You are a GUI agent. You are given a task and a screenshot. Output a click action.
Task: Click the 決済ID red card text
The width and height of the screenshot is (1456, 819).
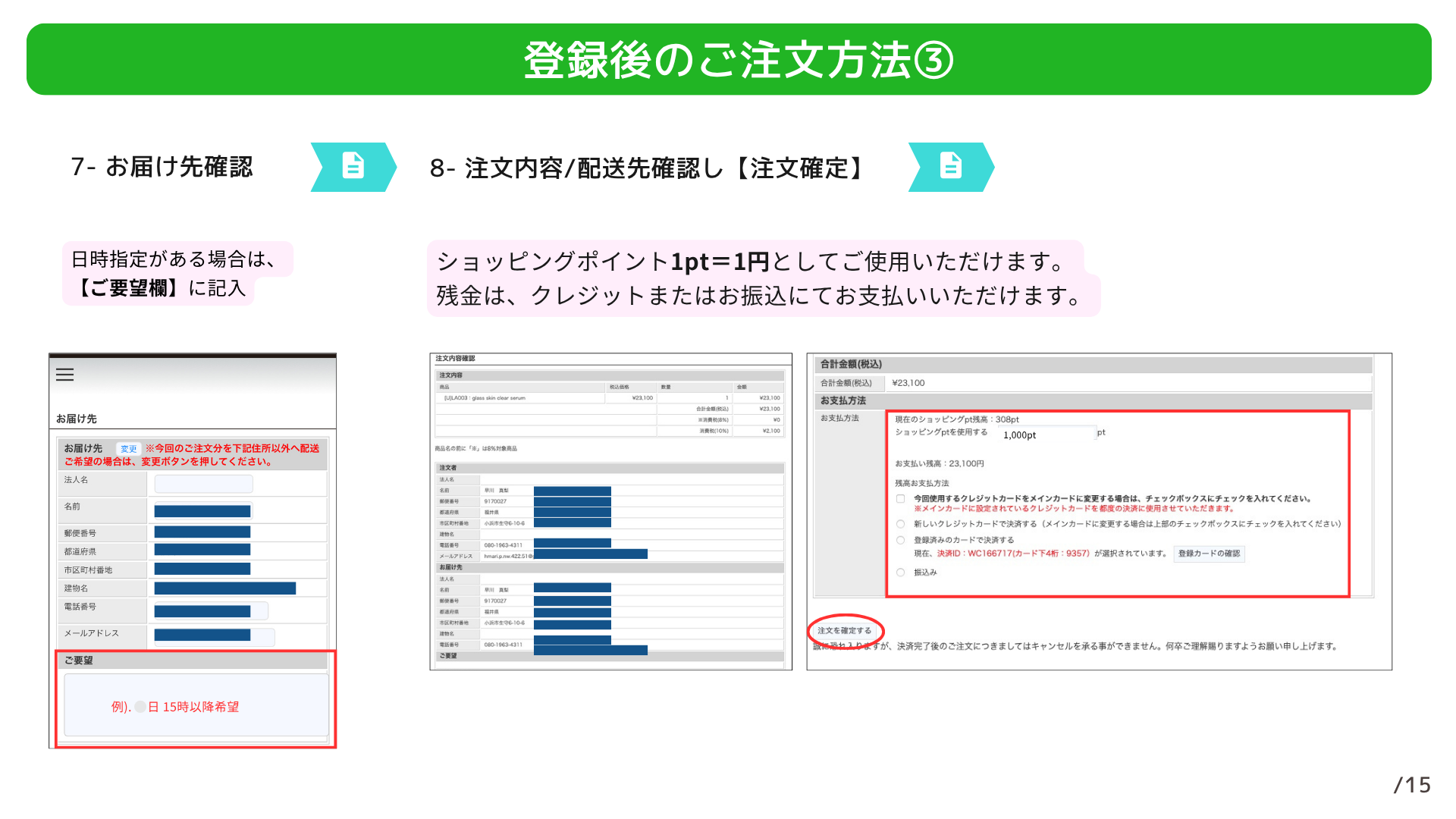1012,554
